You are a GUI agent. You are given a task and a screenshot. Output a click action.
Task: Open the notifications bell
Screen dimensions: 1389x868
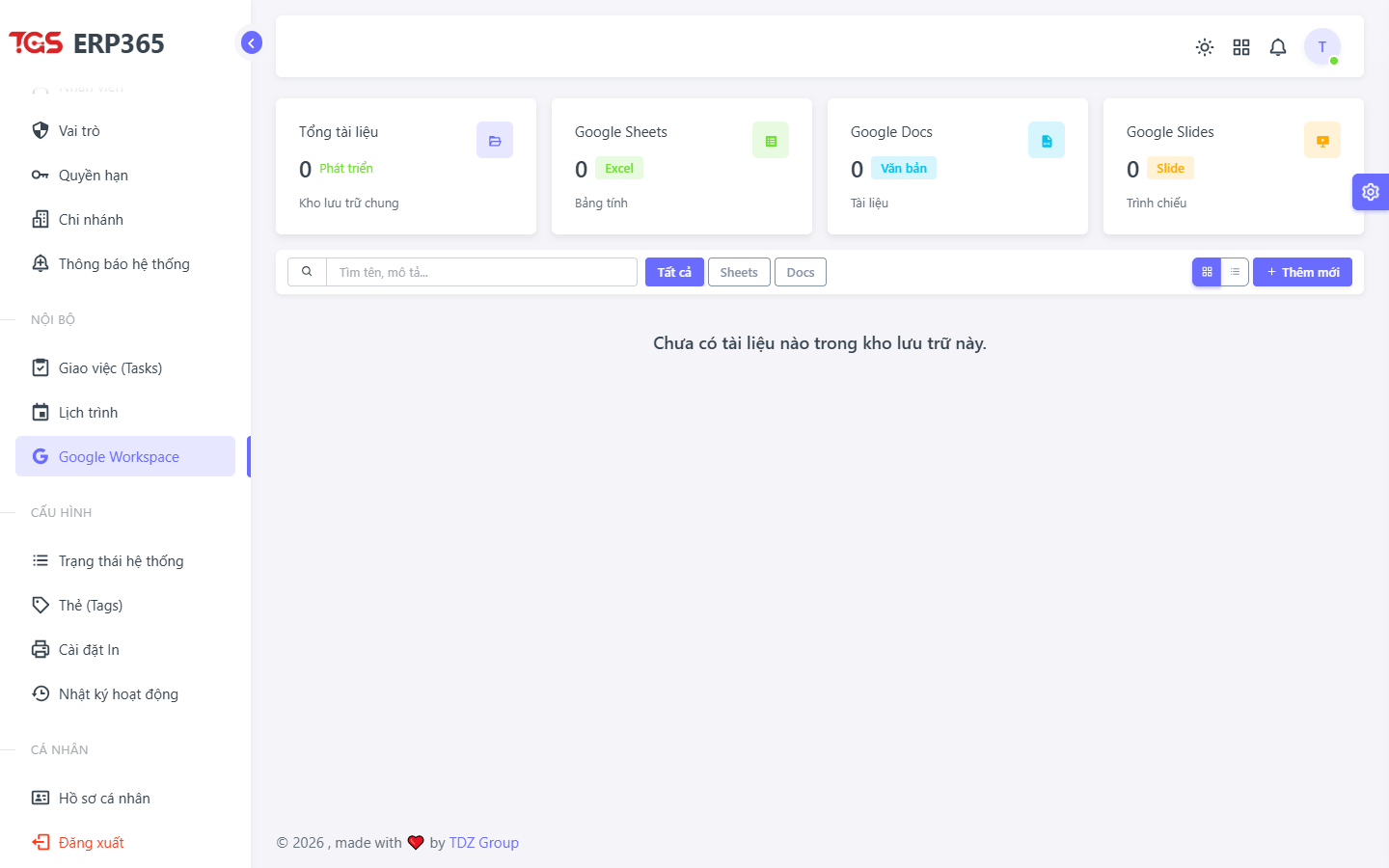1278,47
